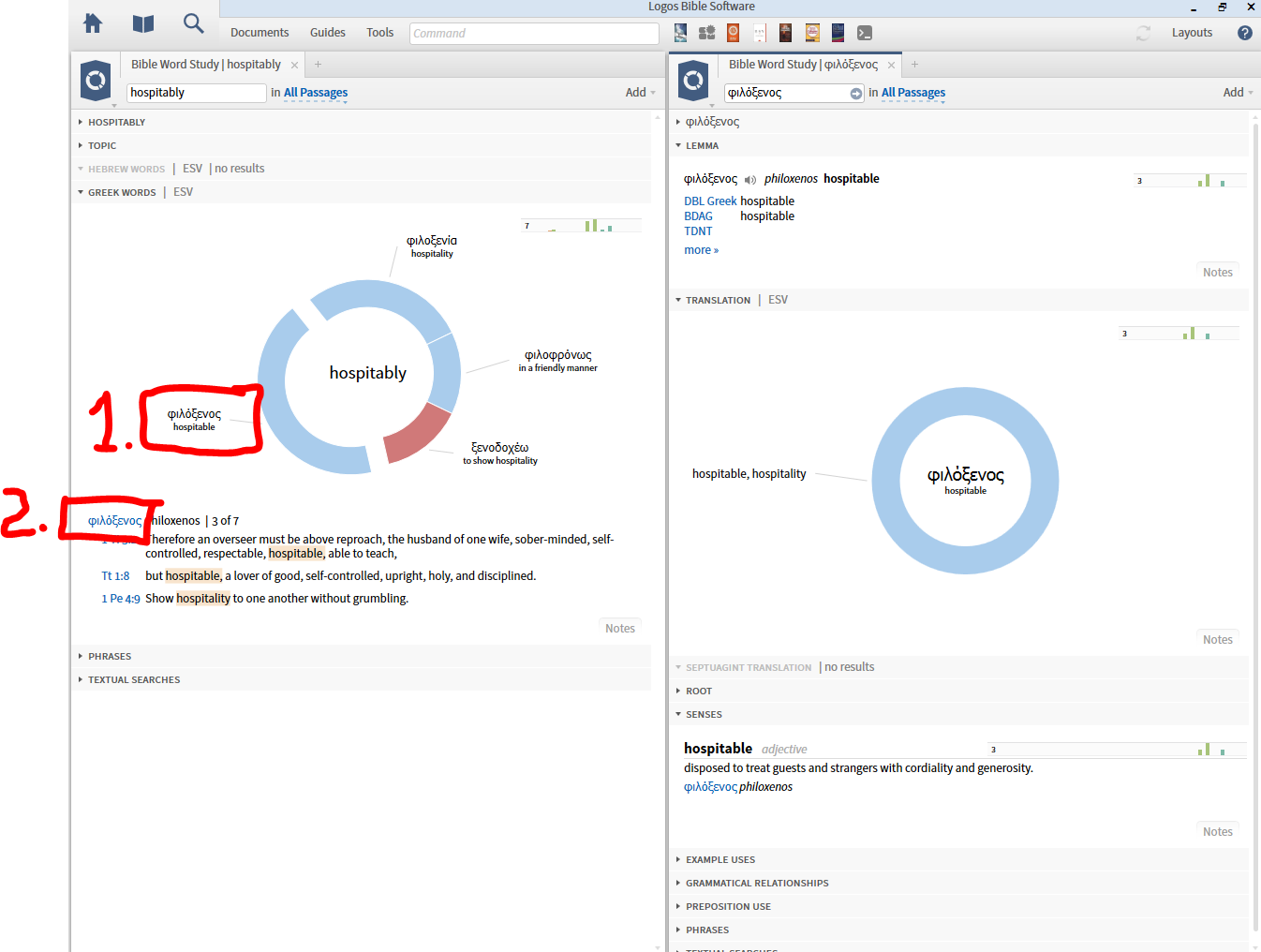Open the command terminal shortcut icon

(865, 33)
